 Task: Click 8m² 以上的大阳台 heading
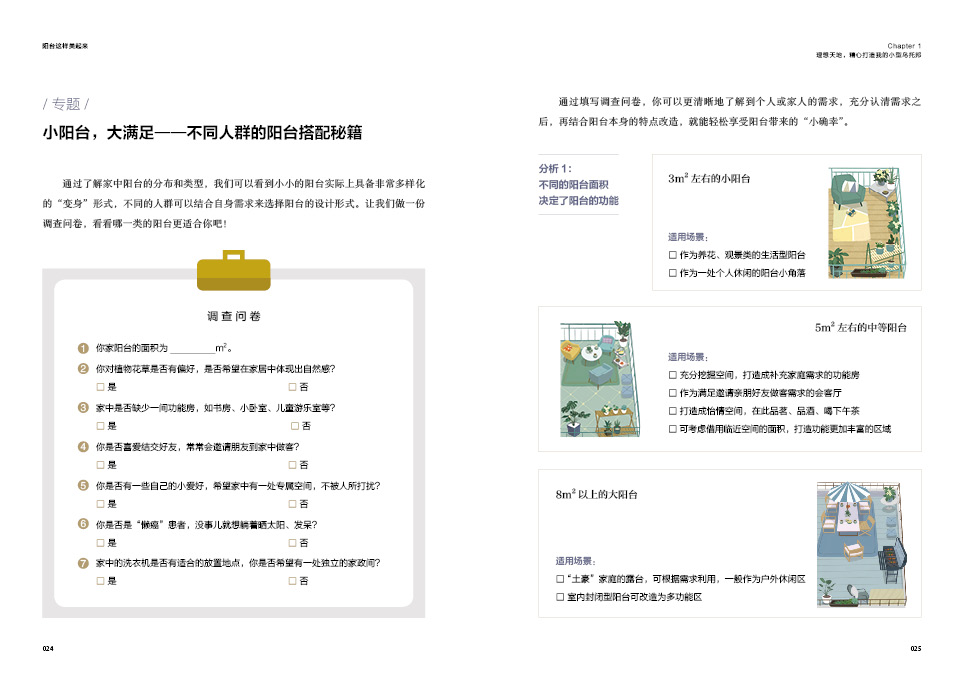point(596,494)
